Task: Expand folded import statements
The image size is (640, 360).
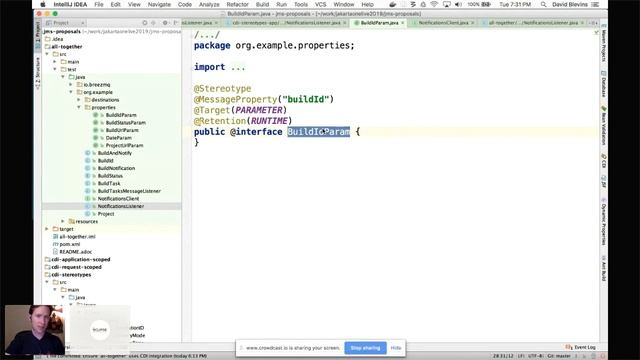Action: [x=238, y=67]
